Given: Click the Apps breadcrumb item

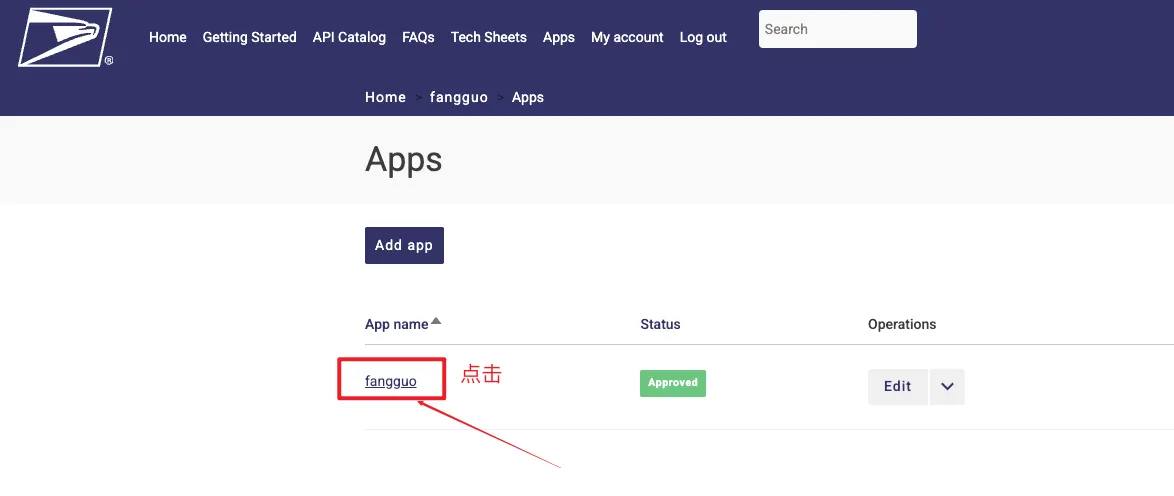Looking at the screenshot, I should [x=528, y=97].
